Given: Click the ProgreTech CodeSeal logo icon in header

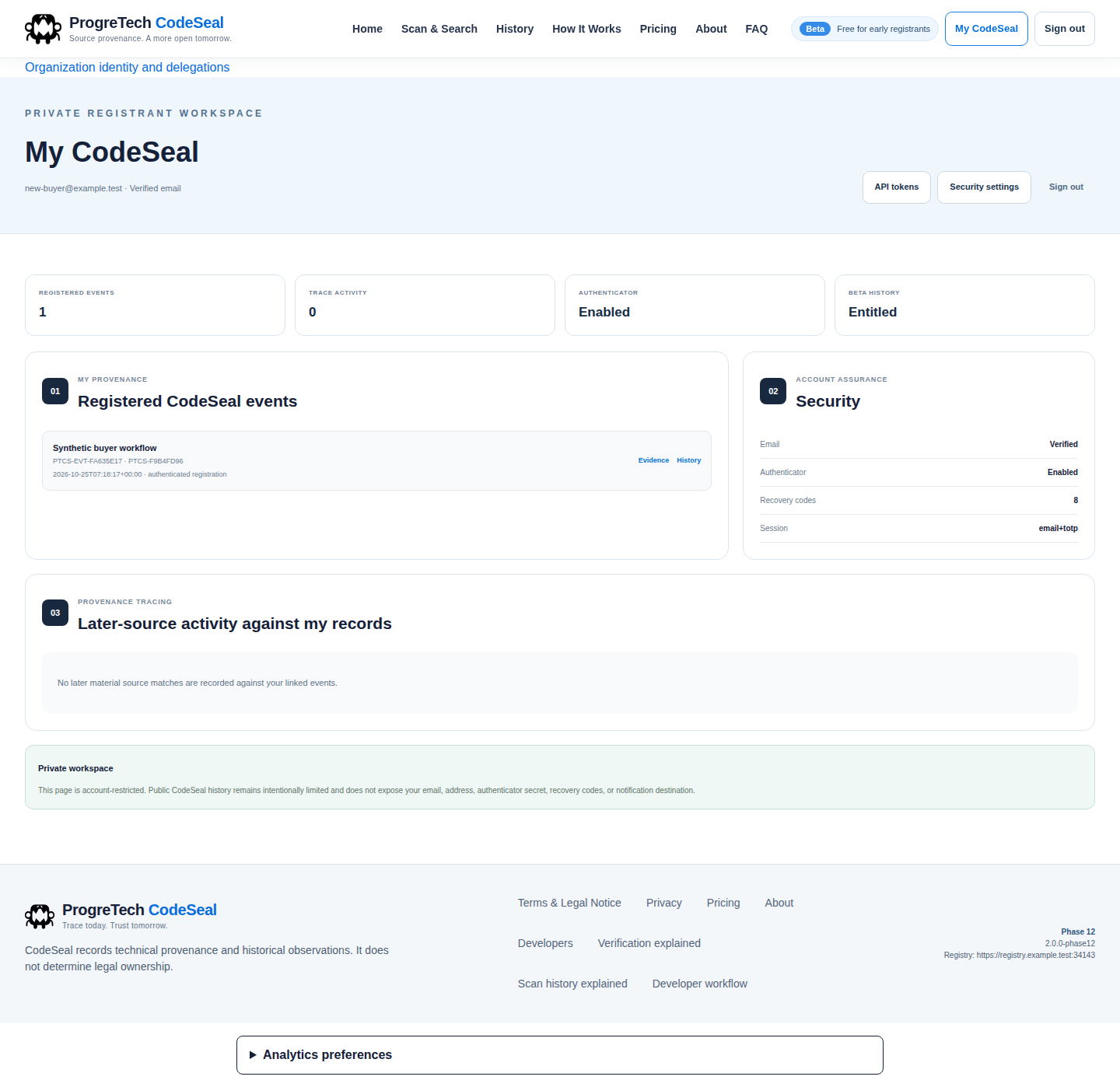Looking at the screenshot, I should click(43, 29).
